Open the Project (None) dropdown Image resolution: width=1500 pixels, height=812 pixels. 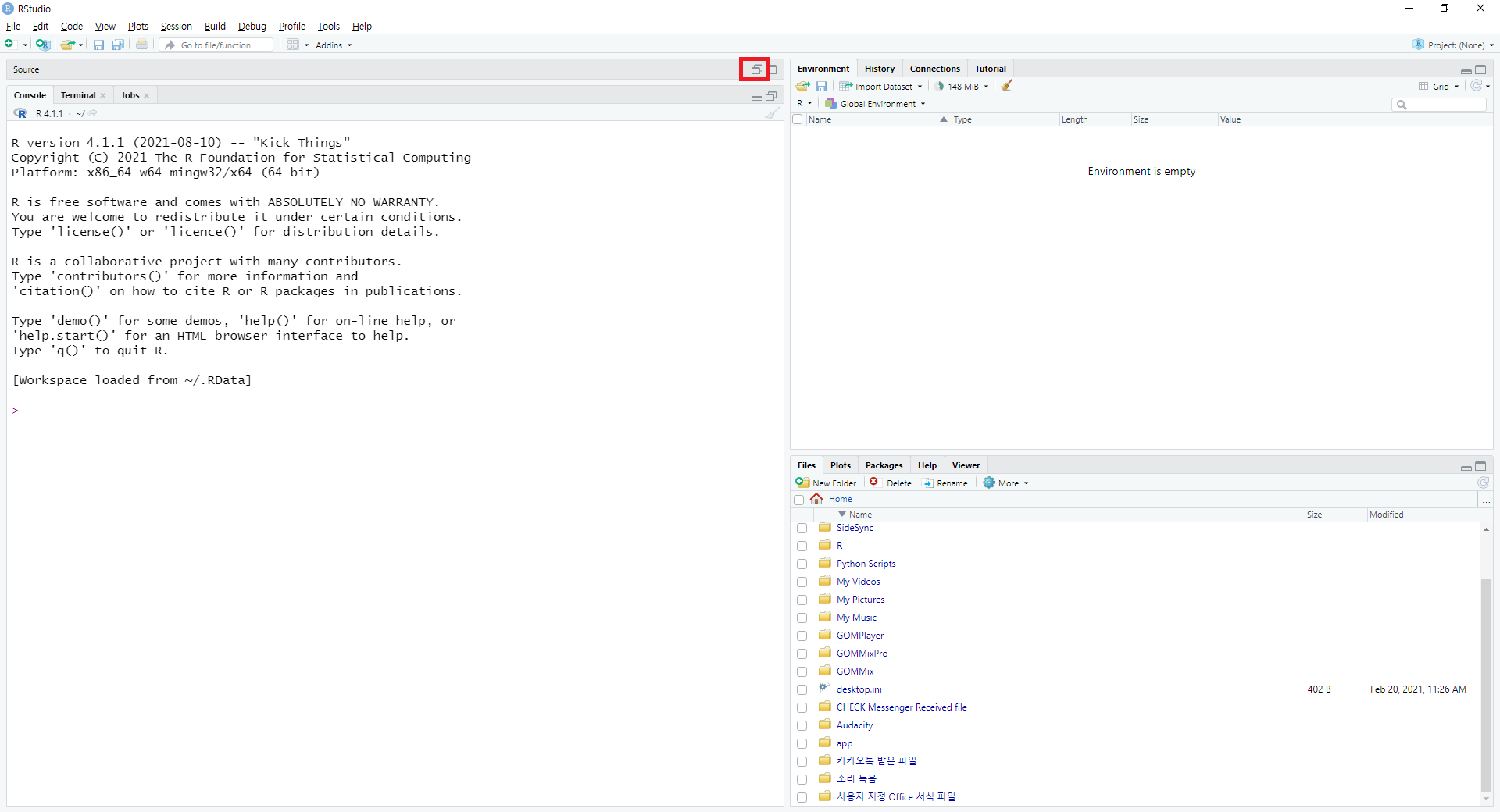[1453, 45]
